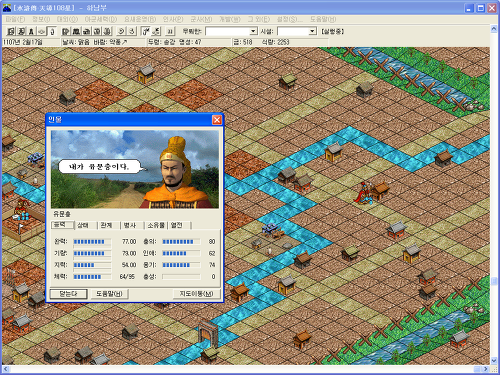Click the pause-style toolbar icon before the combo boxes
This screenshot has width=500, height=375.
(x=170, y=31)
